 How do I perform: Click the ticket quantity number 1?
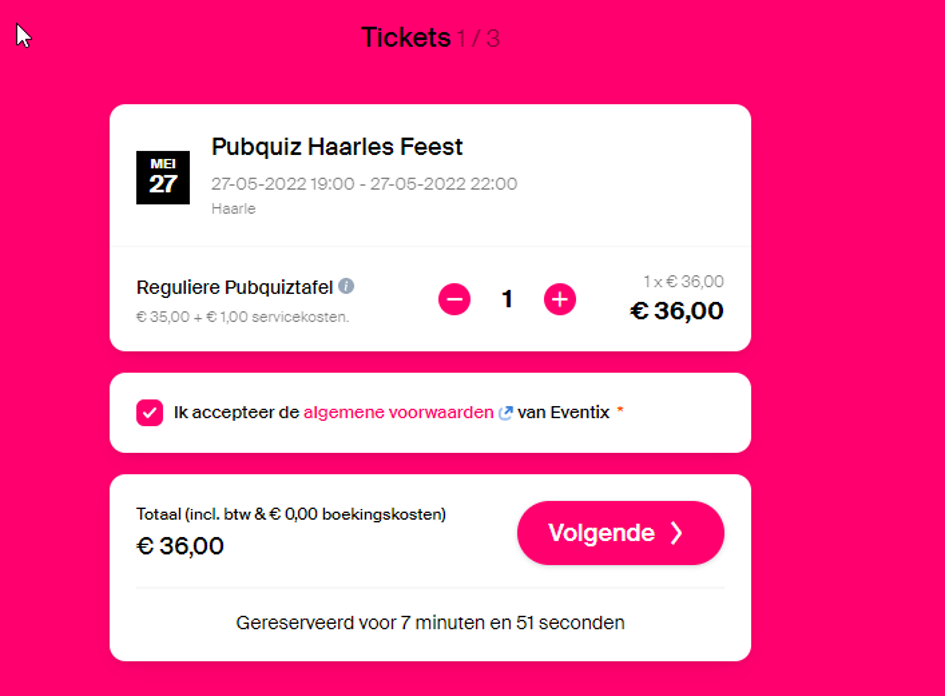pos(507,299)
